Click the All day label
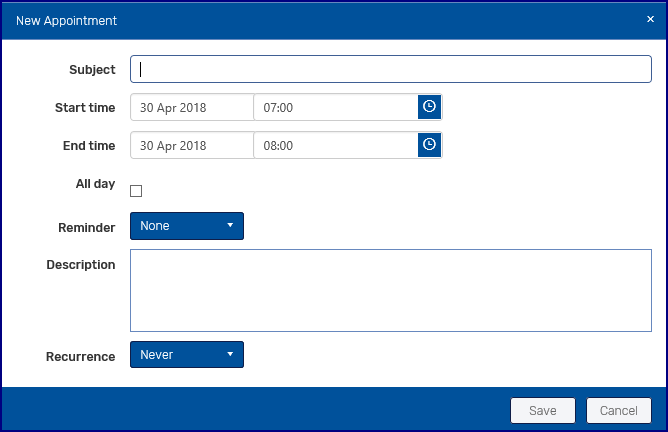This screenshot has height=432, width=668. click(95, 184)
